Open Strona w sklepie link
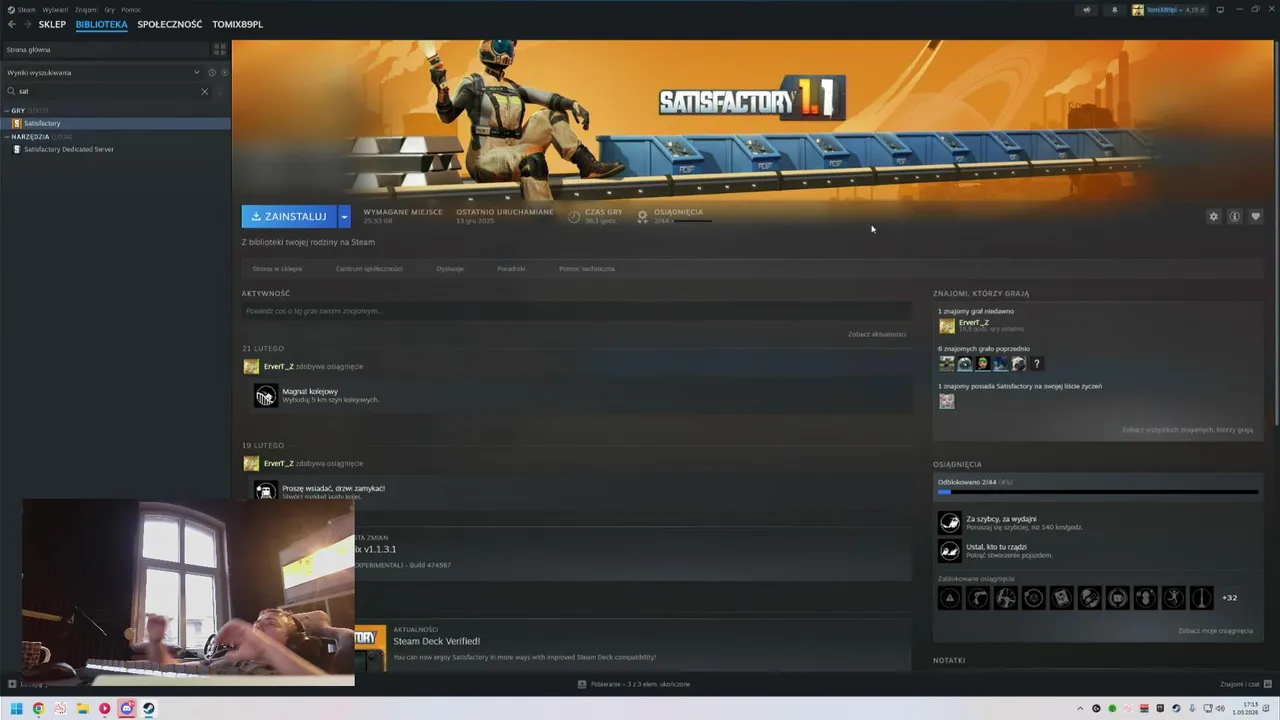This screenshot has width=1280, height=720. pyautogui.click(x=277, y=269)
